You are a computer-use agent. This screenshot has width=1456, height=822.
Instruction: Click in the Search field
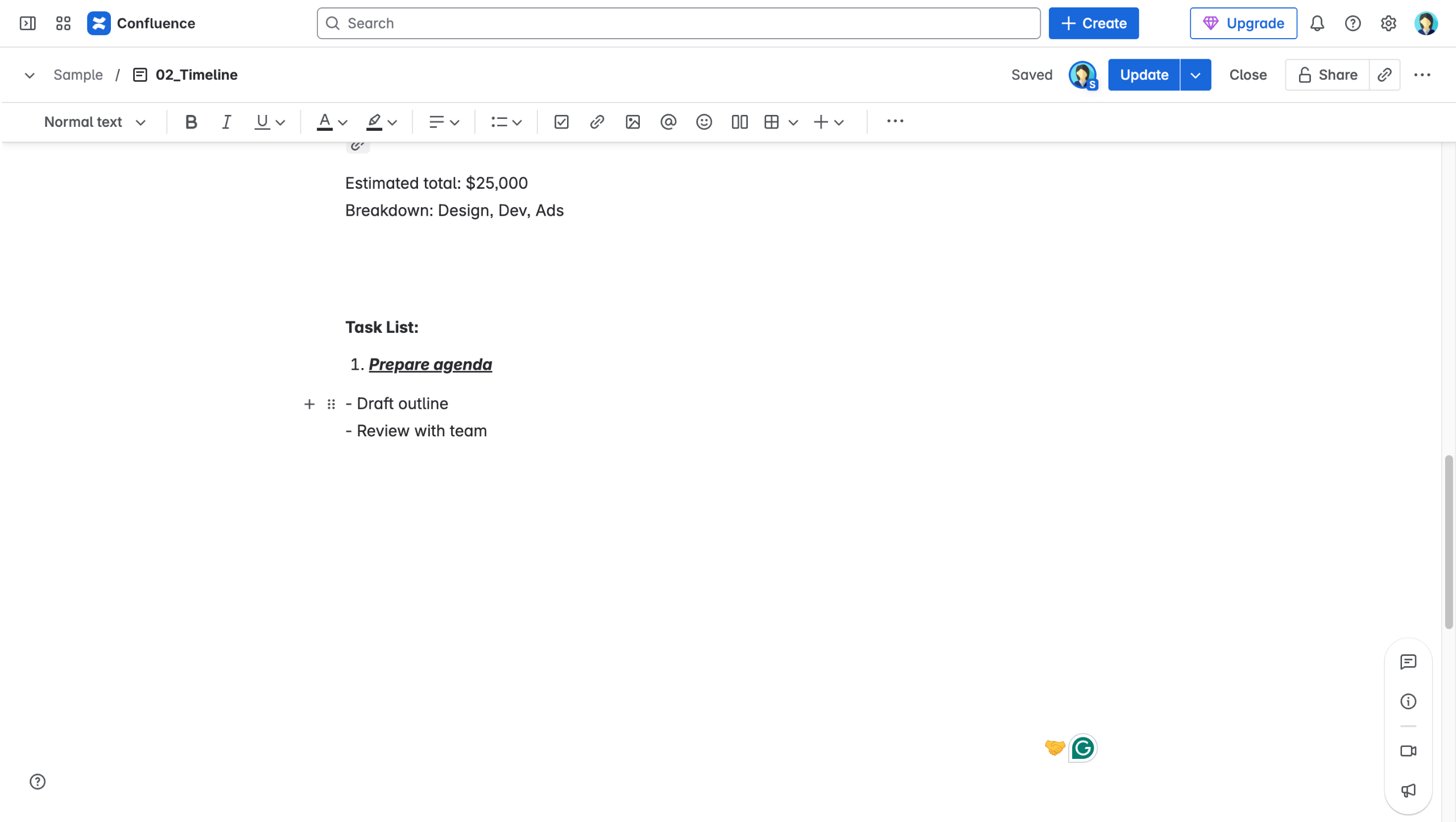(x=678, y=23)
